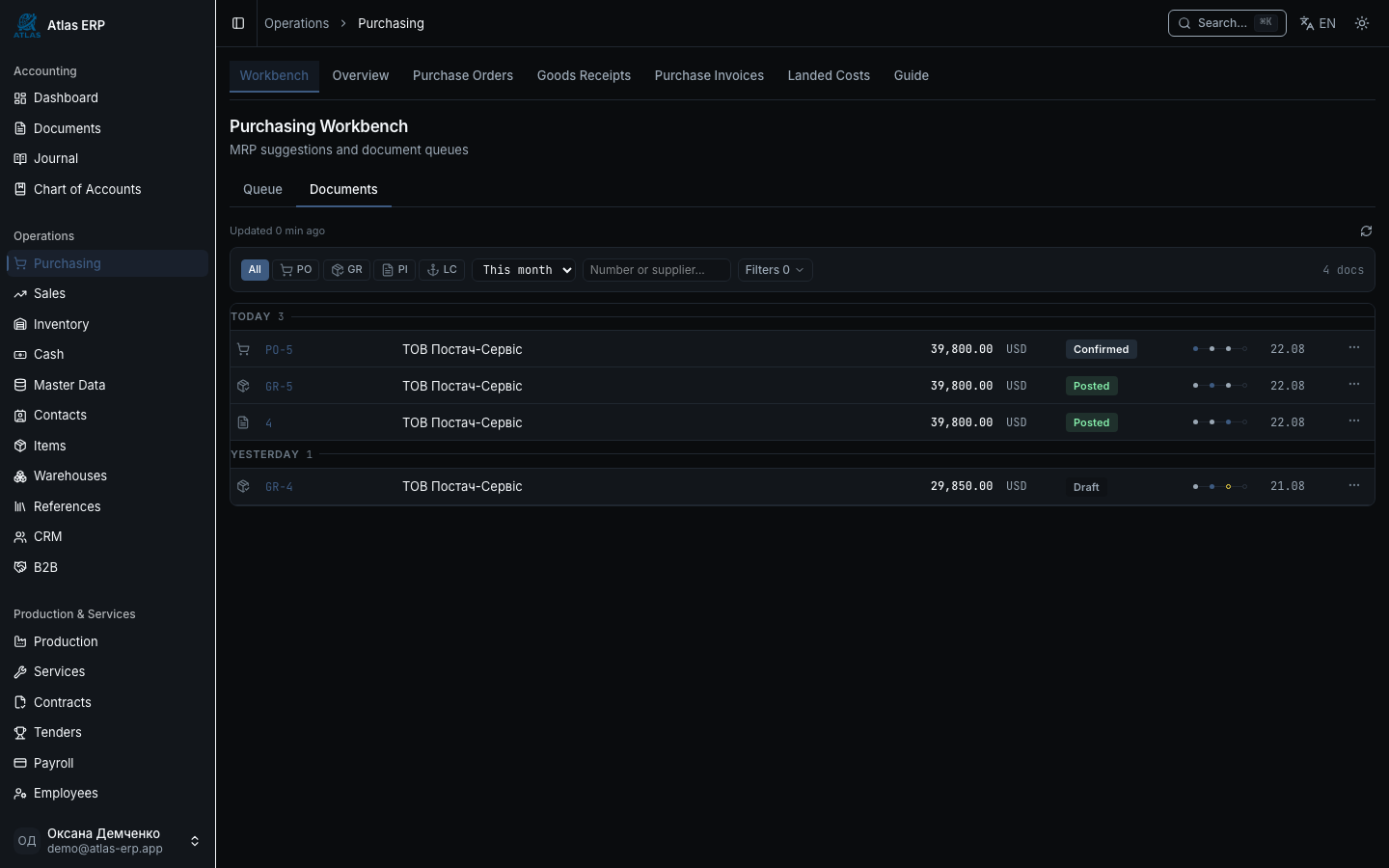Open row actions menu for GR-5
The width and height of the screenshot is (1389, 868).
click(x=1354, y=385)
